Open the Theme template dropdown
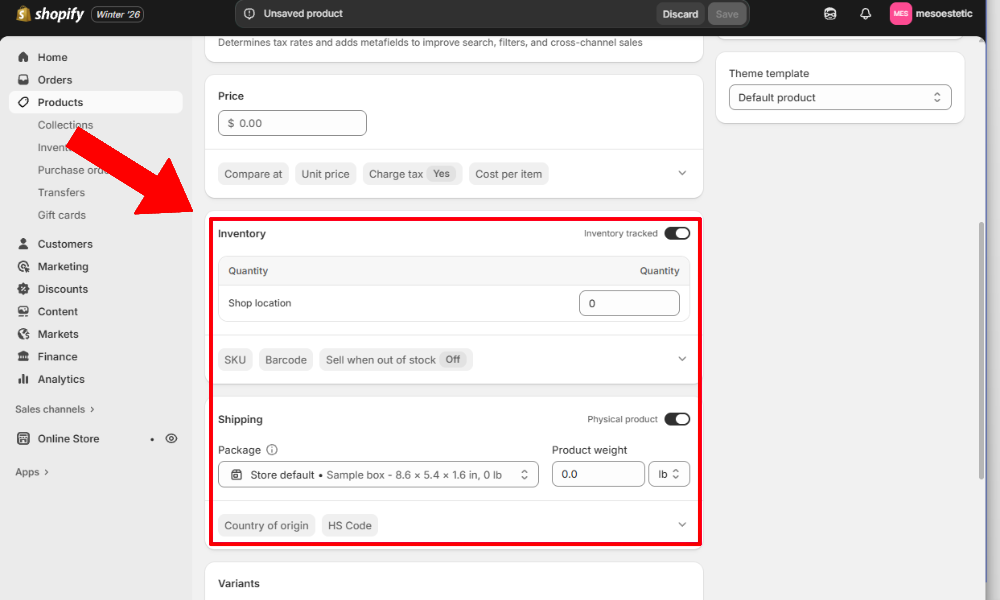Viewport: 1000px width, 600px height. (x=840, y=97)
